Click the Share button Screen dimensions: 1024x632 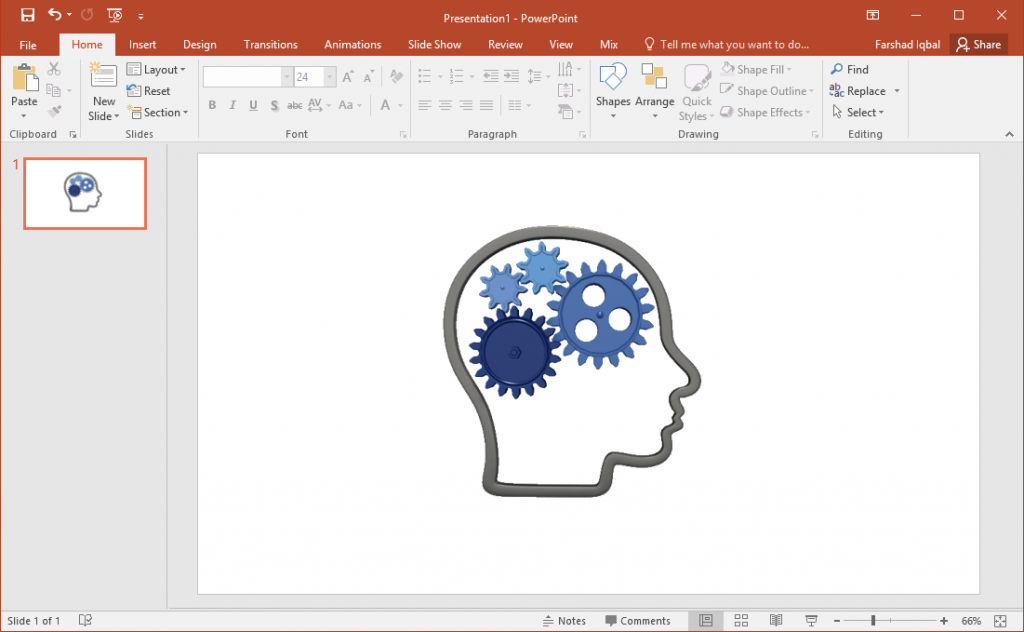coord(979,44)
